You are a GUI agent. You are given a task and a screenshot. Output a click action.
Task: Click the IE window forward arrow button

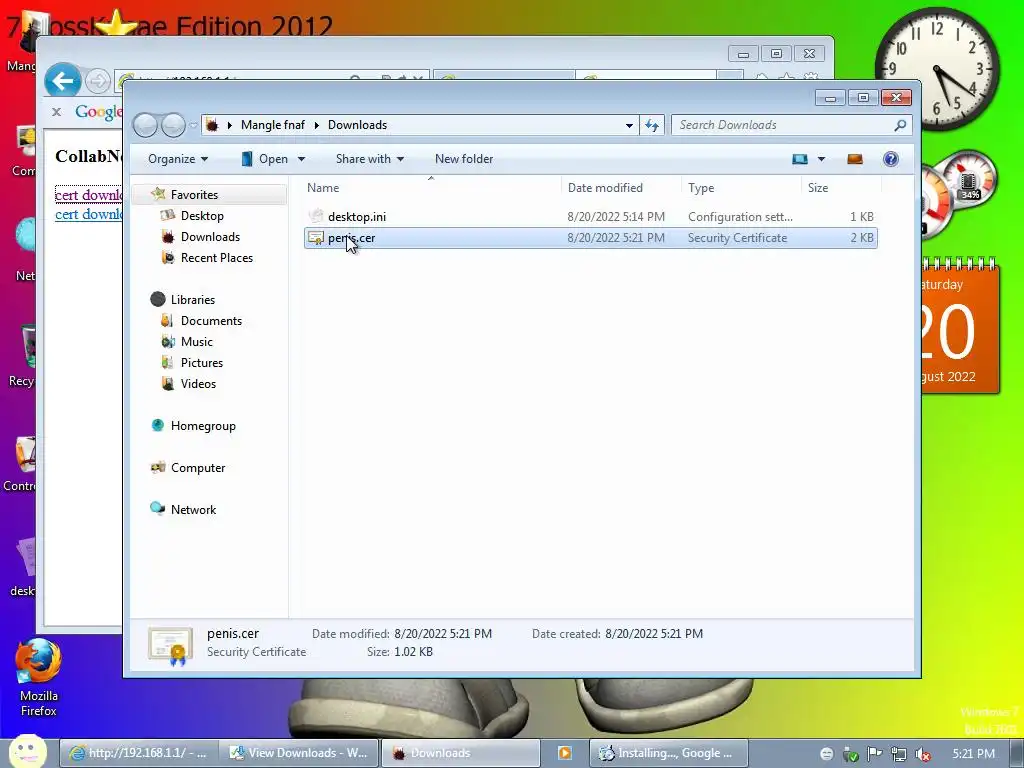click(x=98, y=82)
